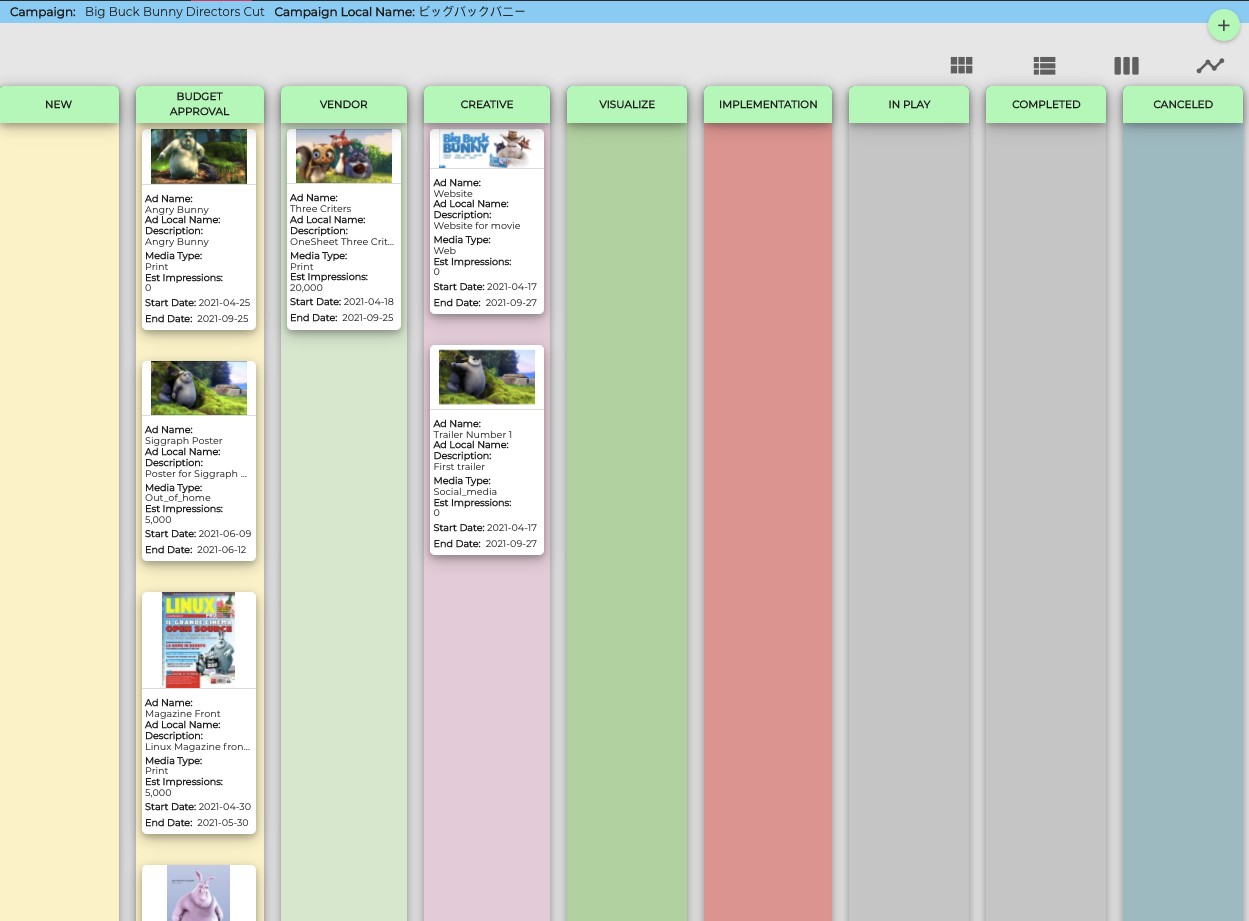Click the description "Website for movie"
This screenshot has height=921, width=1249.
477,226
